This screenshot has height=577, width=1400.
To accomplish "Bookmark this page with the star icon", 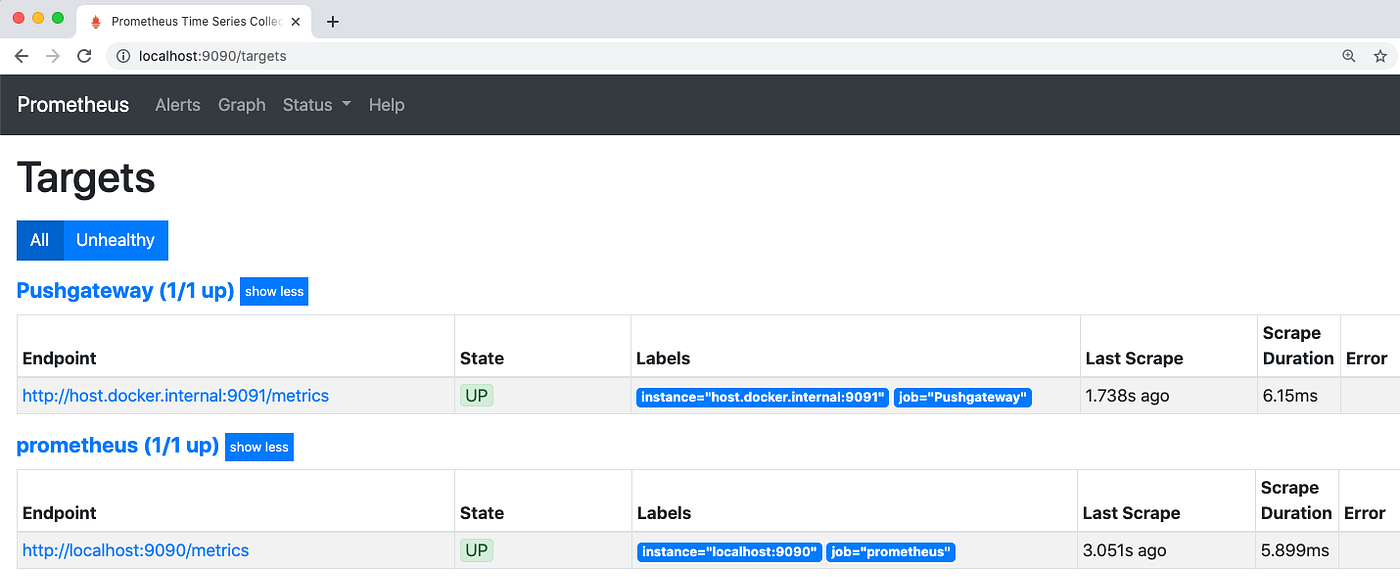I will [x=1380, y=56].
